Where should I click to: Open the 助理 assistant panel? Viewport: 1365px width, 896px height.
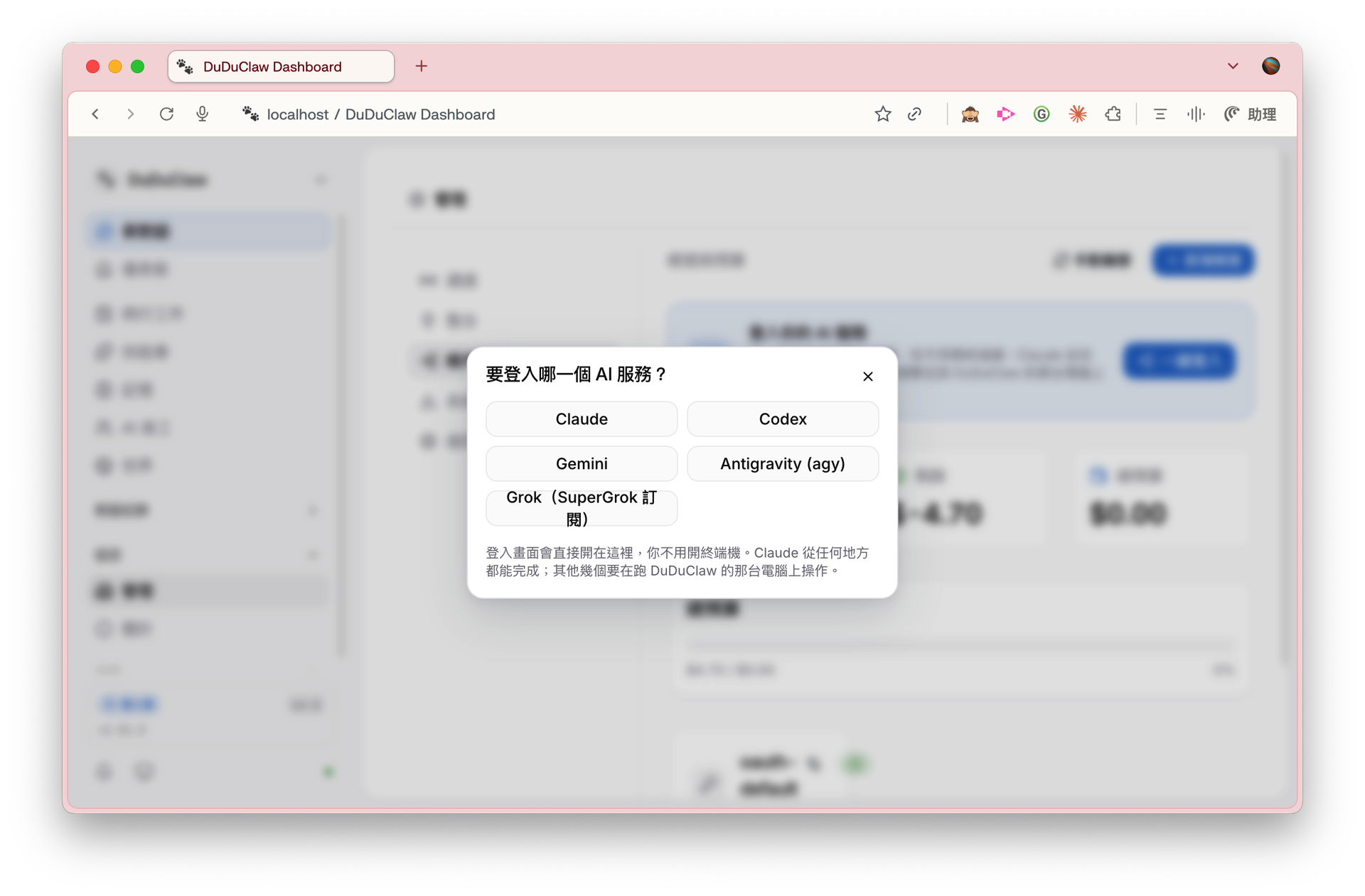[x=1251, y=114]
